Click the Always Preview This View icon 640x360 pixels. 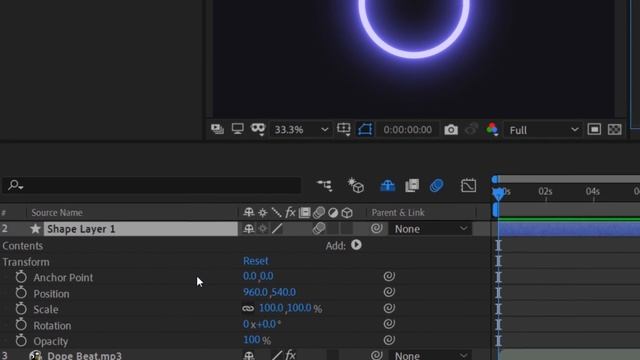[217, 129]
